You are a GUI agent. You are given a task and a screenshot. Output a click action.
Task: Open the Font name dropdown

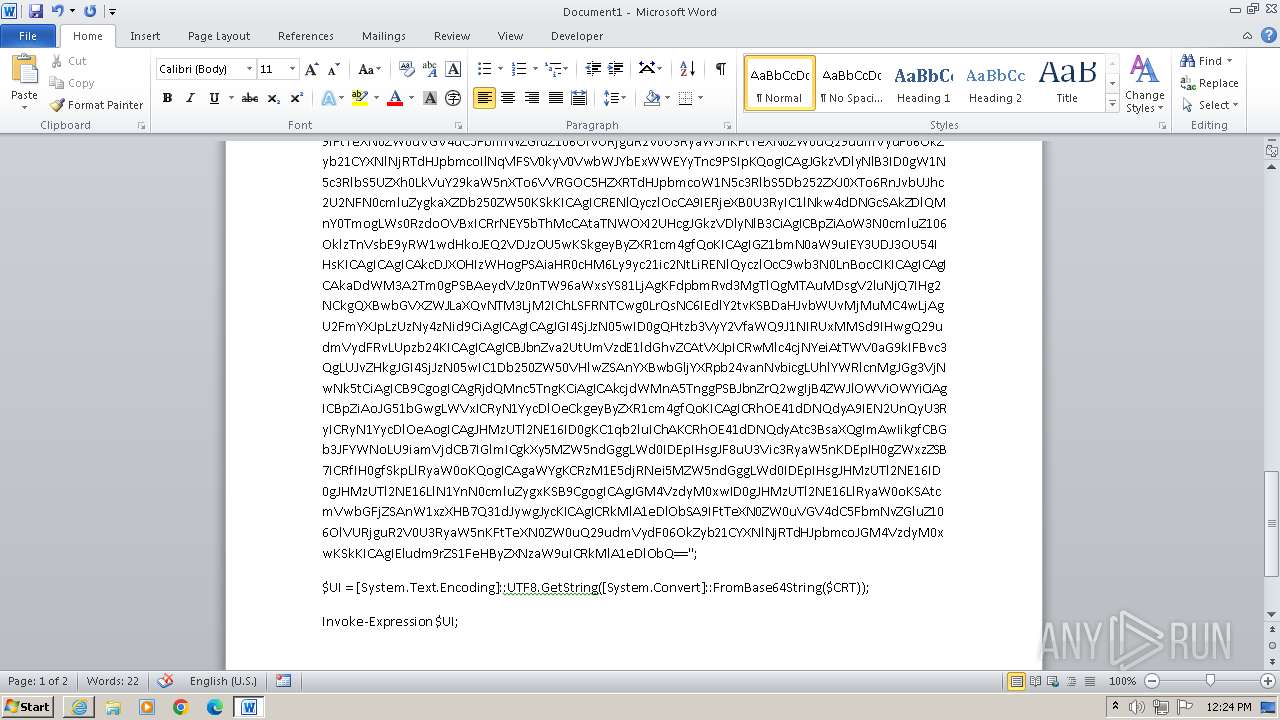250,69
